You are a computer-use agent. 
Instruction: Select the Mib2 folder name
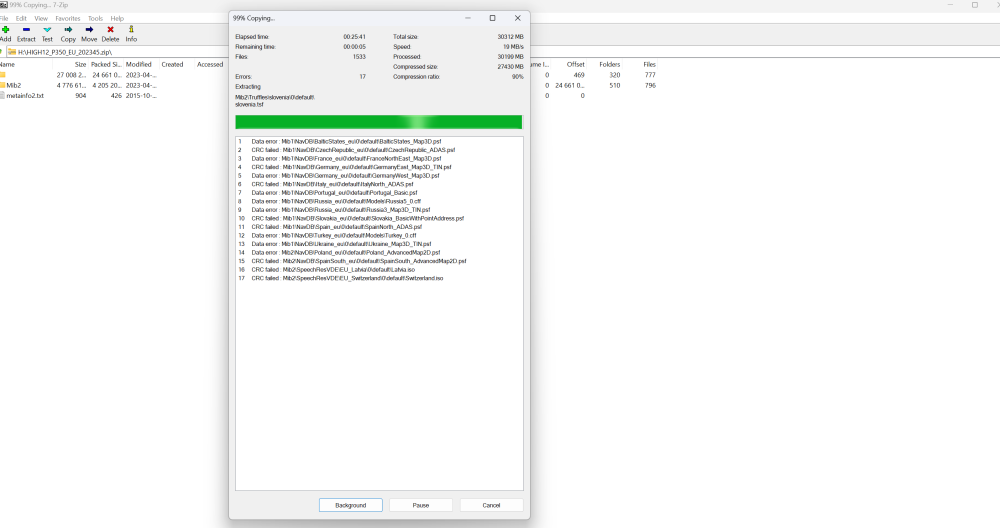point(13,85)
